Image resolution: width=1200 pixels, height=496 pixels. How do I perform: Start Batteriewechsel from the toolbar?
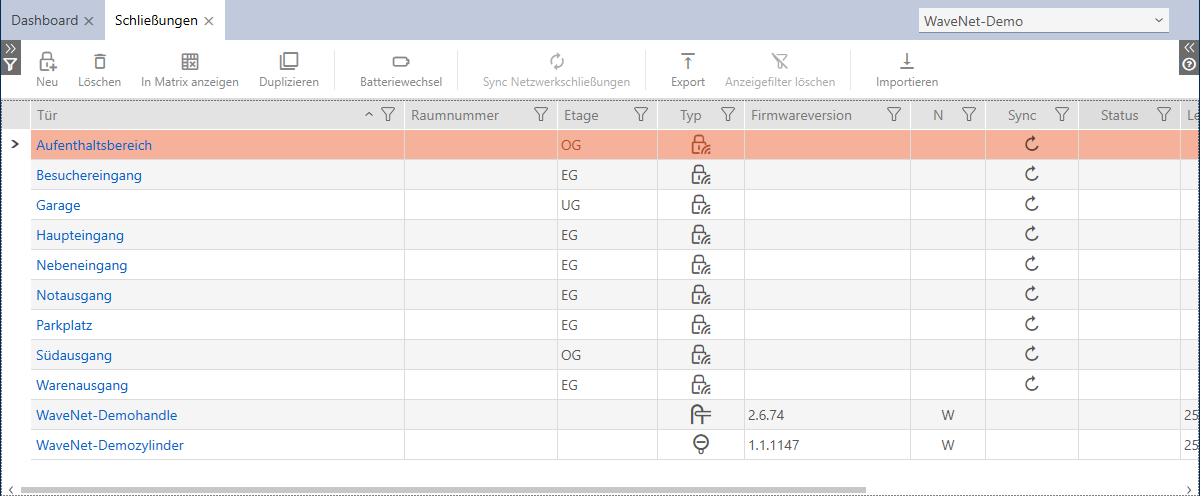click(x=402, y=62)
